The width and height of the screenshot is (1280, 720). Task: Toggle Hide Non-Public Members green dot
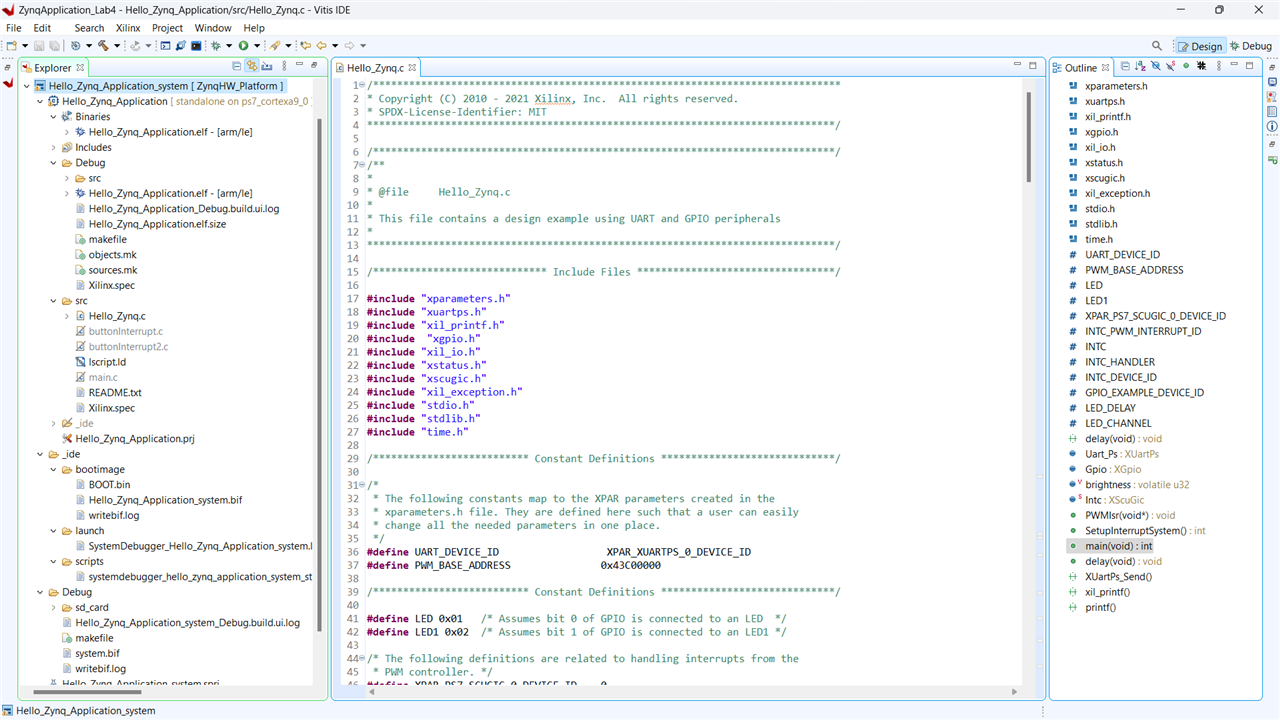pos(1186,66)
